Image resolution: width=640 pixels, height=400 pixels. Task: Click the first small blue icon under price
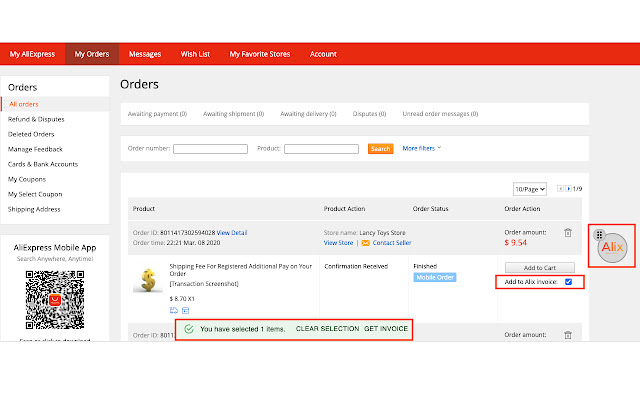[173, 310]
